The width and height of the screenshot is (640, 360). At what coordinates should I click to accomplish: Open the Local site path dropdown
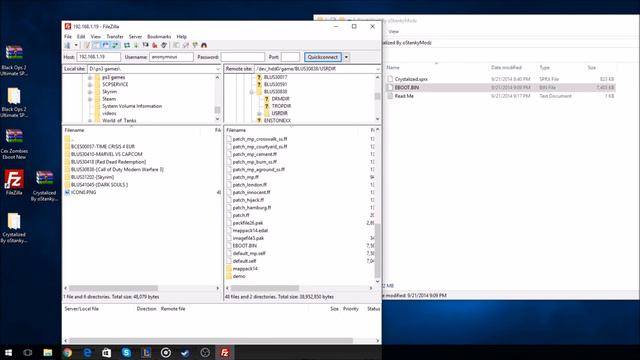(218, 69)
